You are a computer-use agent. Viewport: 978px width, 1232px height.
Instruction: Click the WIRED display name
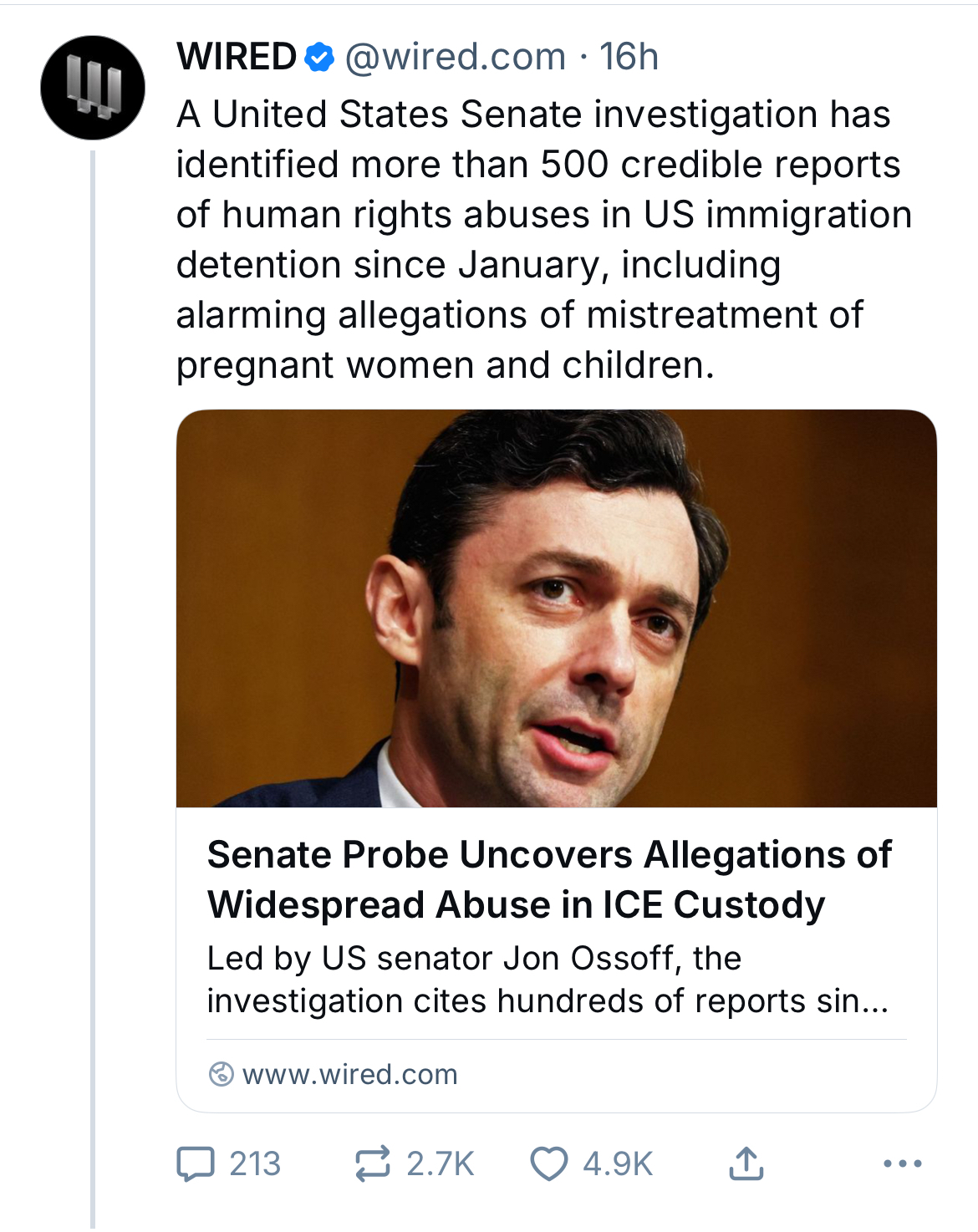(237, 58)
